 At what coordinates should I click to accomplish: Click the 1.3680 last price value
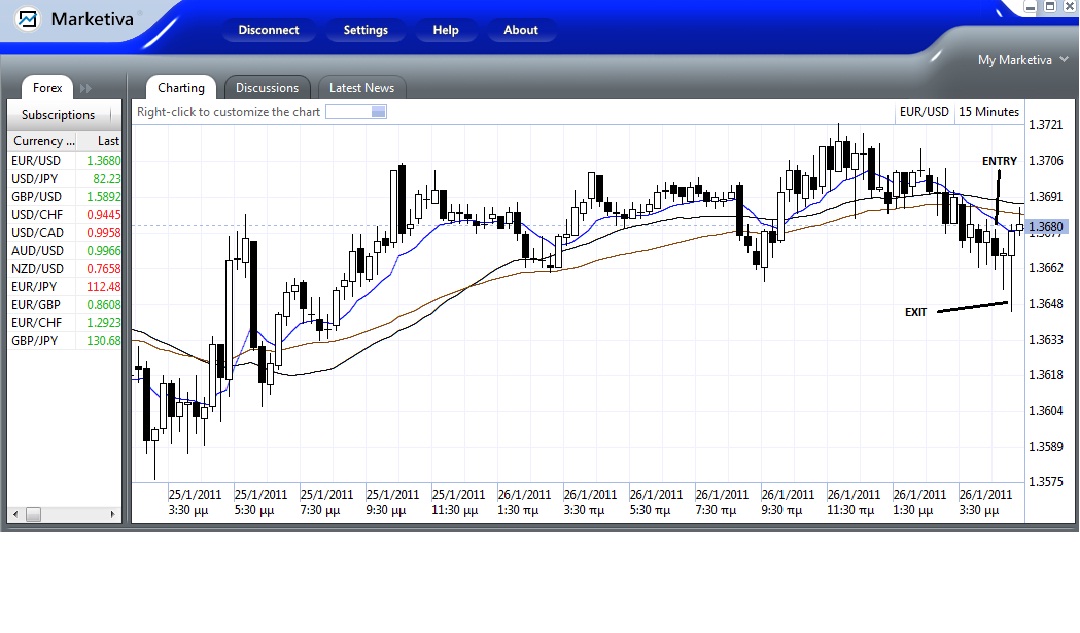point(103,160)
